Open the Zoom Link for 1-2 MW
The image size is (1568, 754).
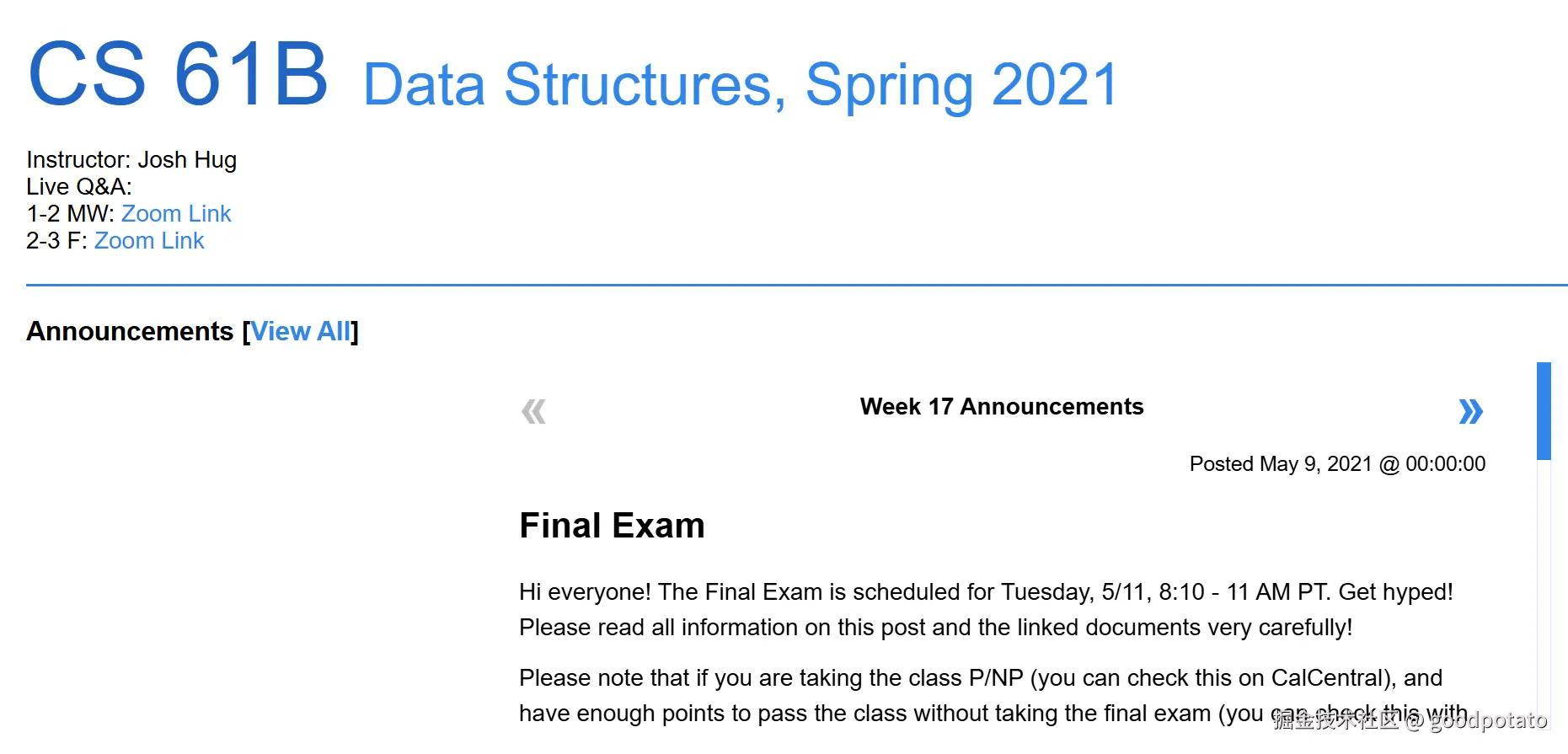pyautogui.click(x=176, y=214)
